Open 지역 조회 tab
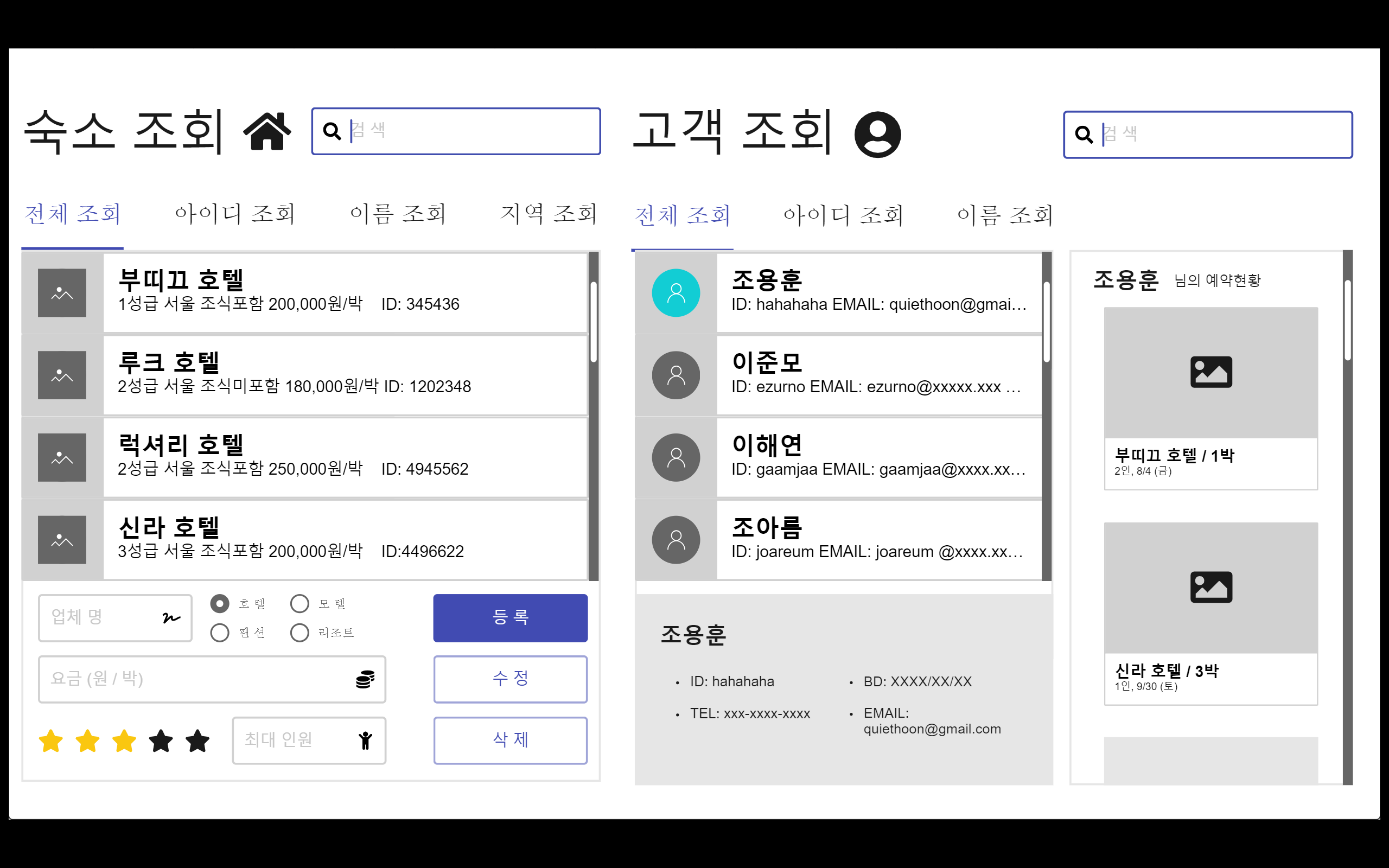The width and height of the screenshot is (1389, 868). (x=549, y=214)
